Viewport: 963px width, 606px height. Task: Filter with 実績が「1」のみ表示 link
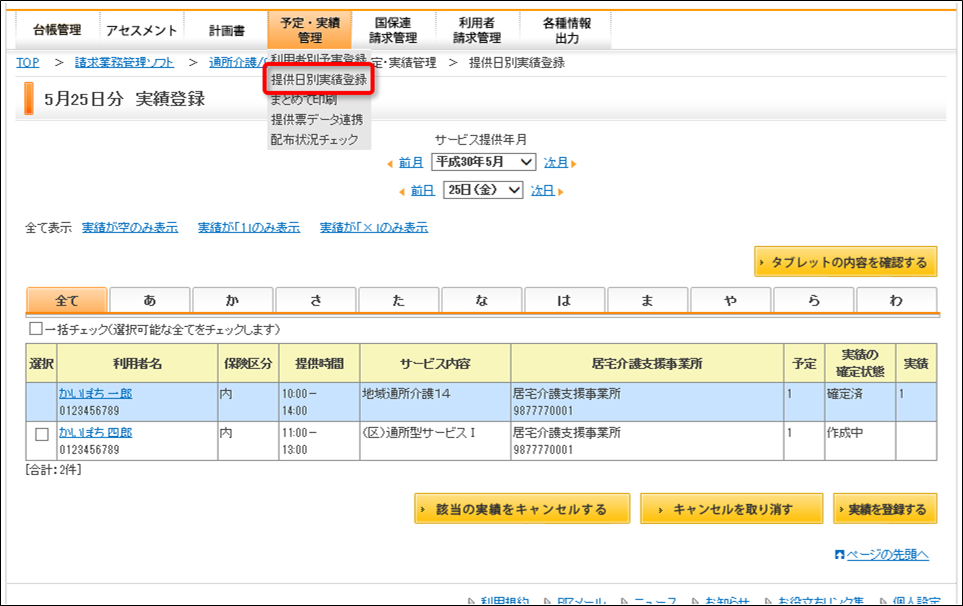(x=249, y=228)
